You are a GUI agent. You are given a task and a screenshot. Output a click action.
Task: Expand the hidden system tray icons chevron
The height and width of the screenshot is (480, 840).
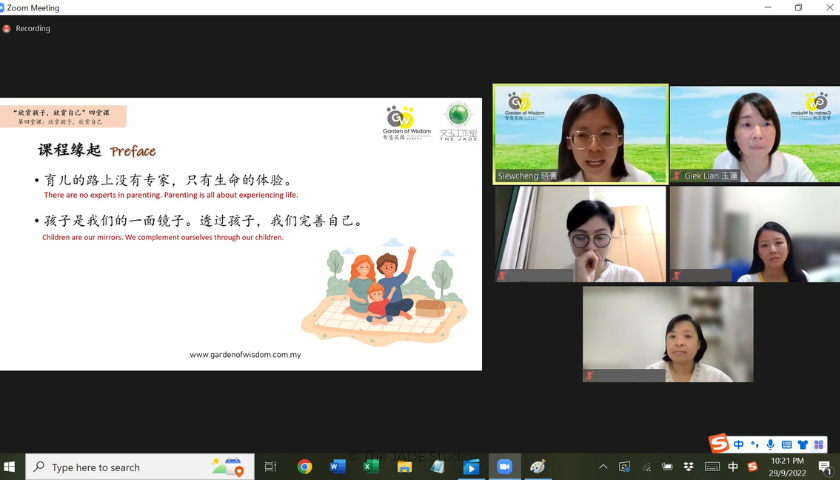pyautogui.click(x=602, y=467)
